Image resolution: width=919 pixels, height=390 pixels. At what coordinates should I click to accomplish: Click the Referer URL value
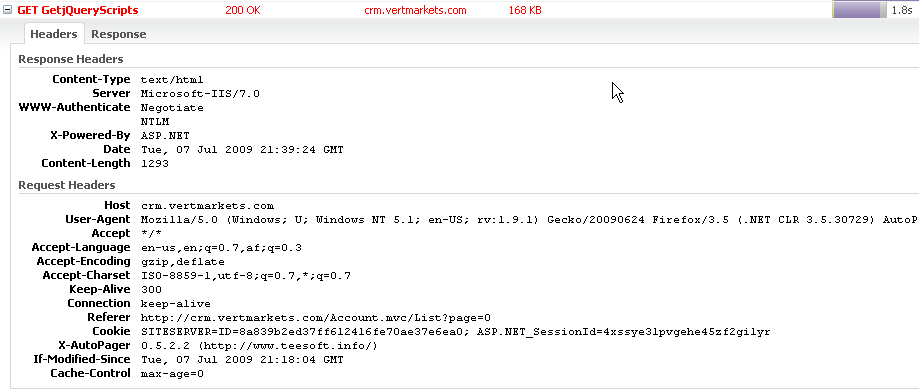click(x=316, y=318)
